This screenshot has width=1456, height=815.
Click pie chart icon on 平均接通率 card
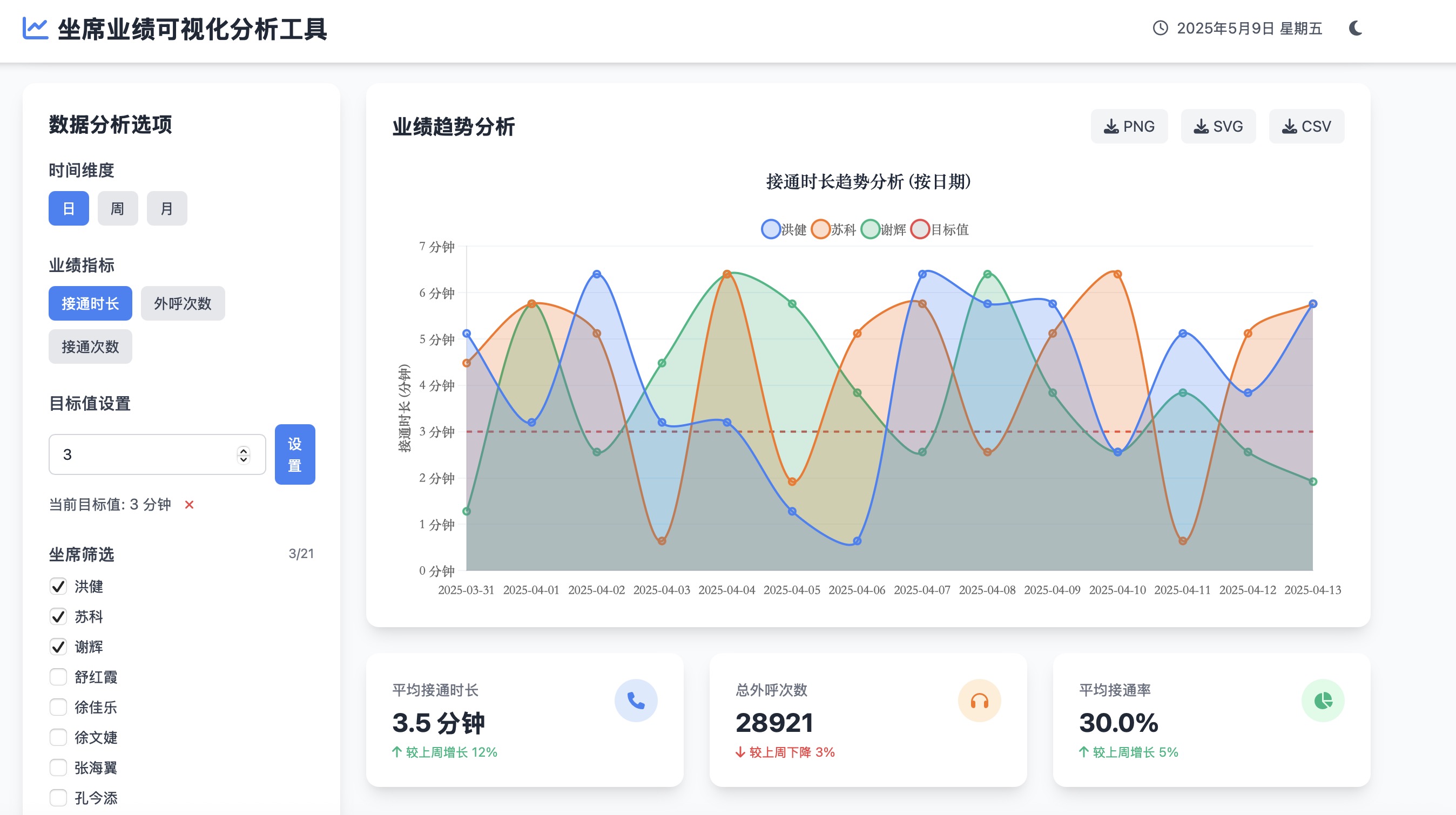[1323, 701]
